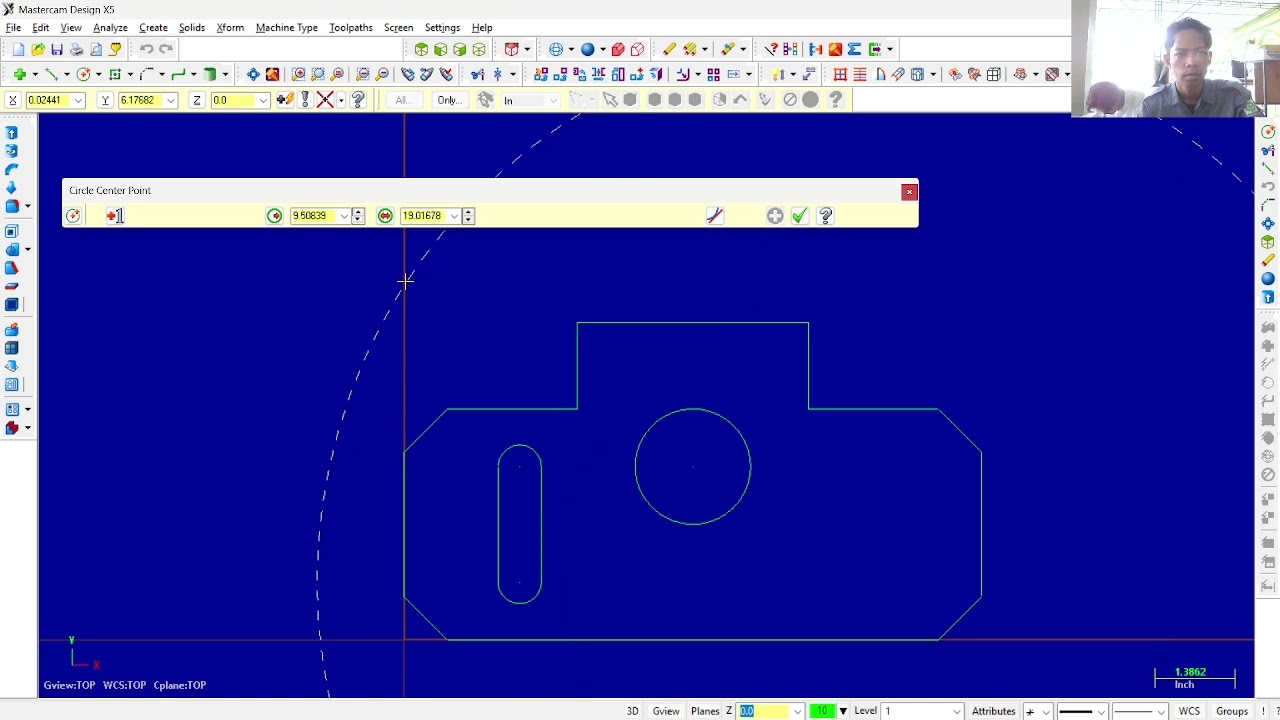Screen dimensions: 1280x720
Task: Click the Gview button in status bar
Action: coord(666,711)
